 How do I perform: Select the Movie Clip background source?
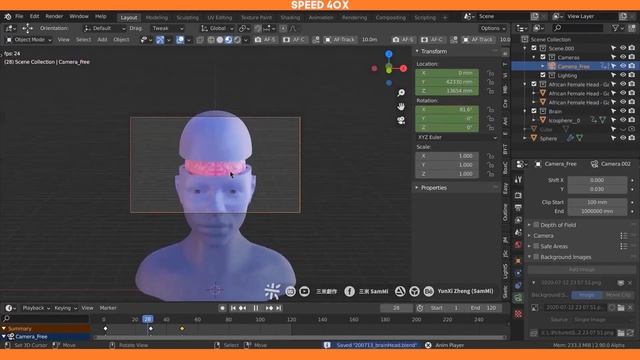619,295
